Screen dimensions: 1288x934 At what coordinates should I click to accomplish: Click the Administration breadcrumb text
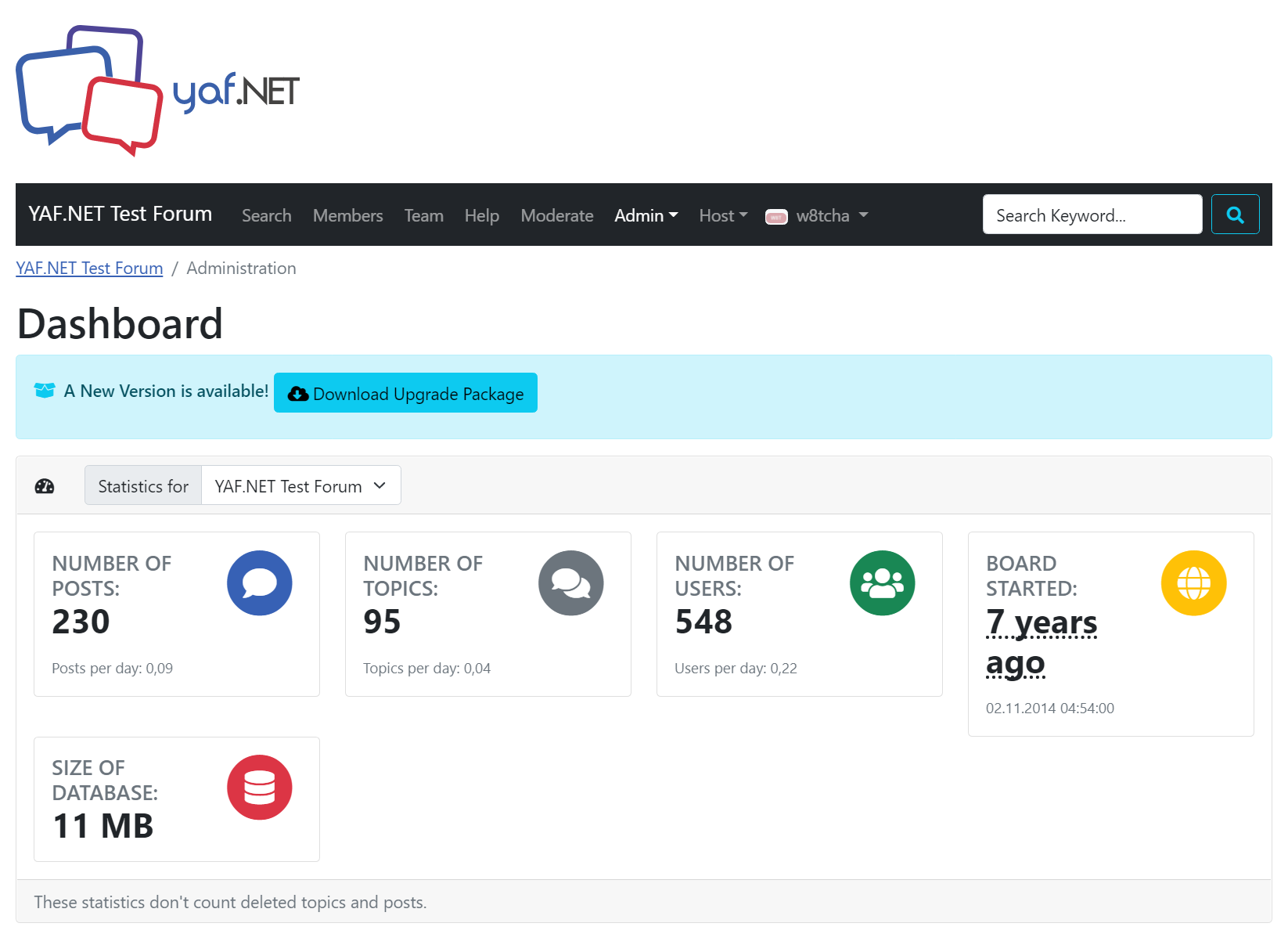pyautogui.click(x=241, y=268)
